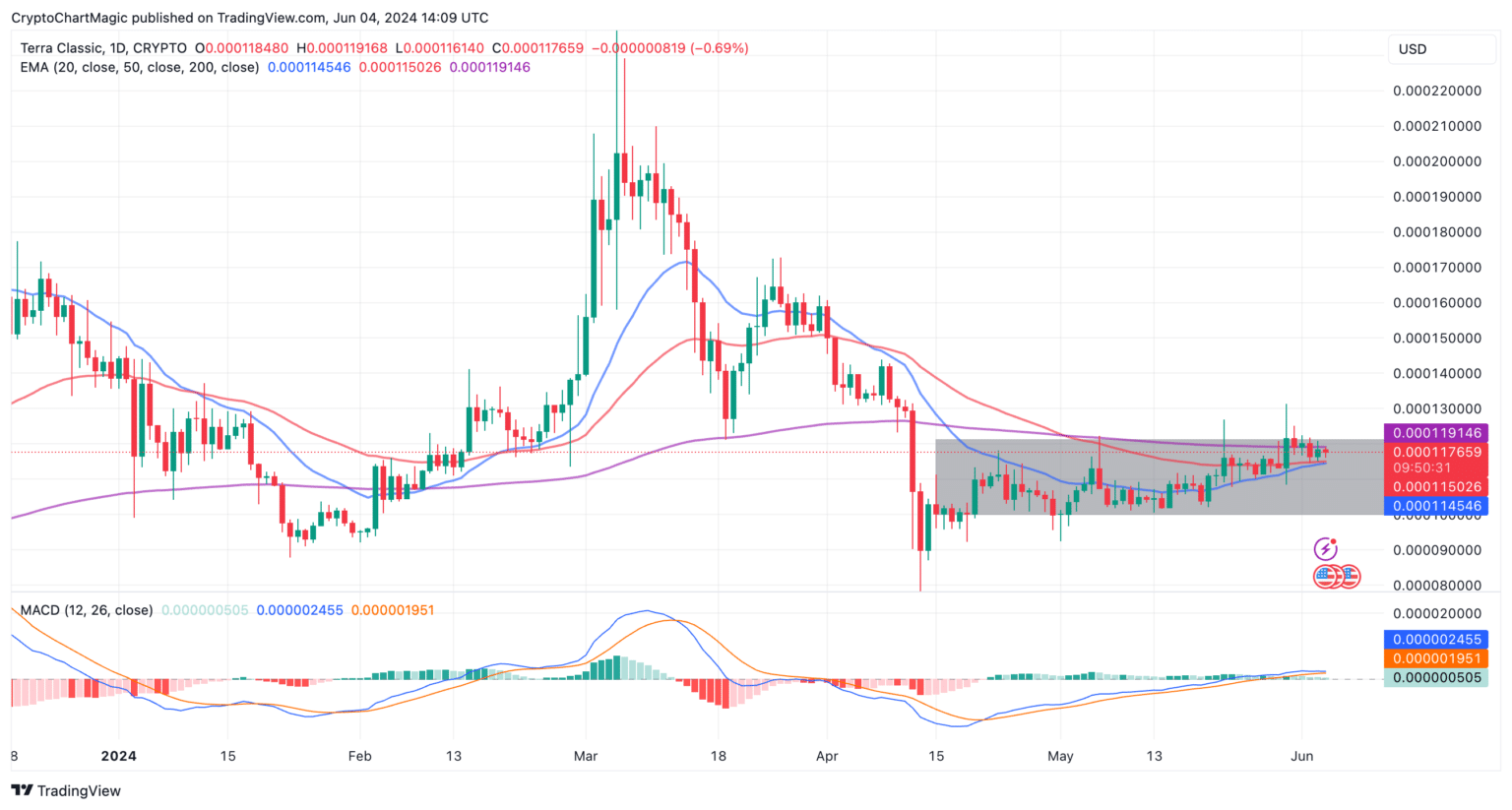
Task: Click the Jun label on time axis
Action: 1301,756
